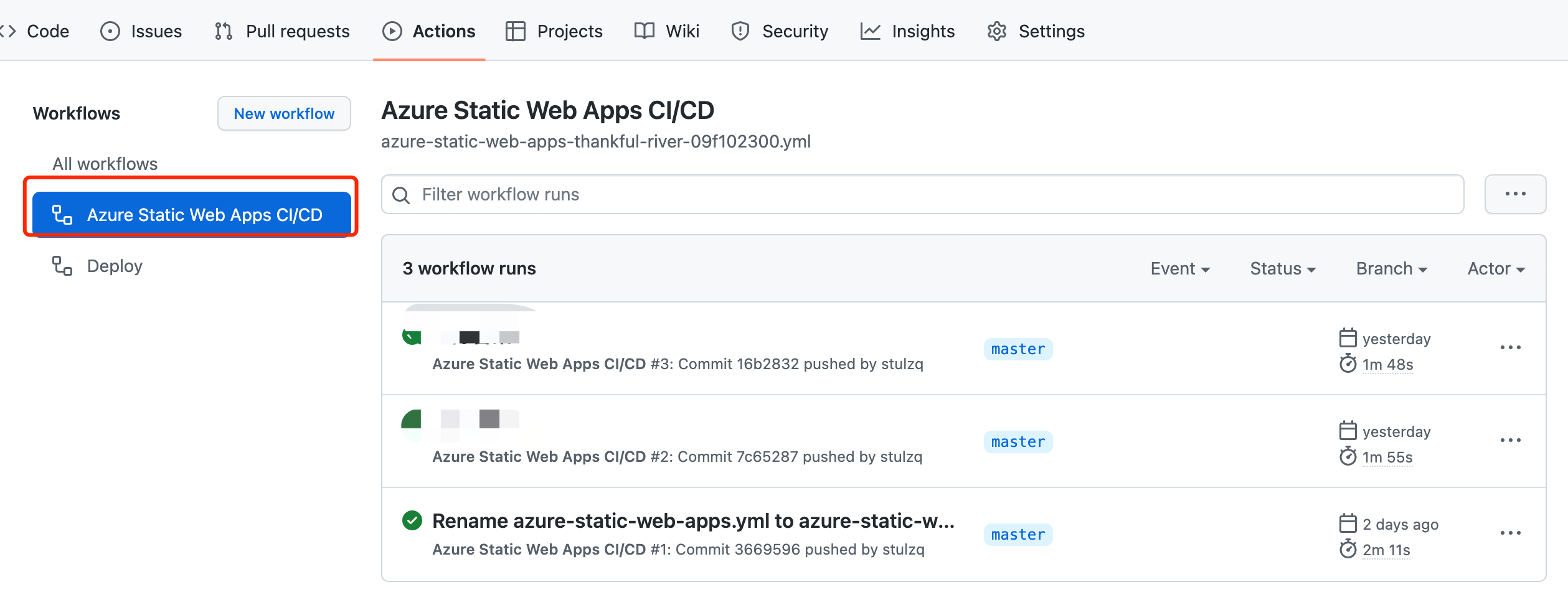The width and height of the screenshot is (1568, 610).
Task: Click master branch label on run #3
Action: (x=1018, y=349)
